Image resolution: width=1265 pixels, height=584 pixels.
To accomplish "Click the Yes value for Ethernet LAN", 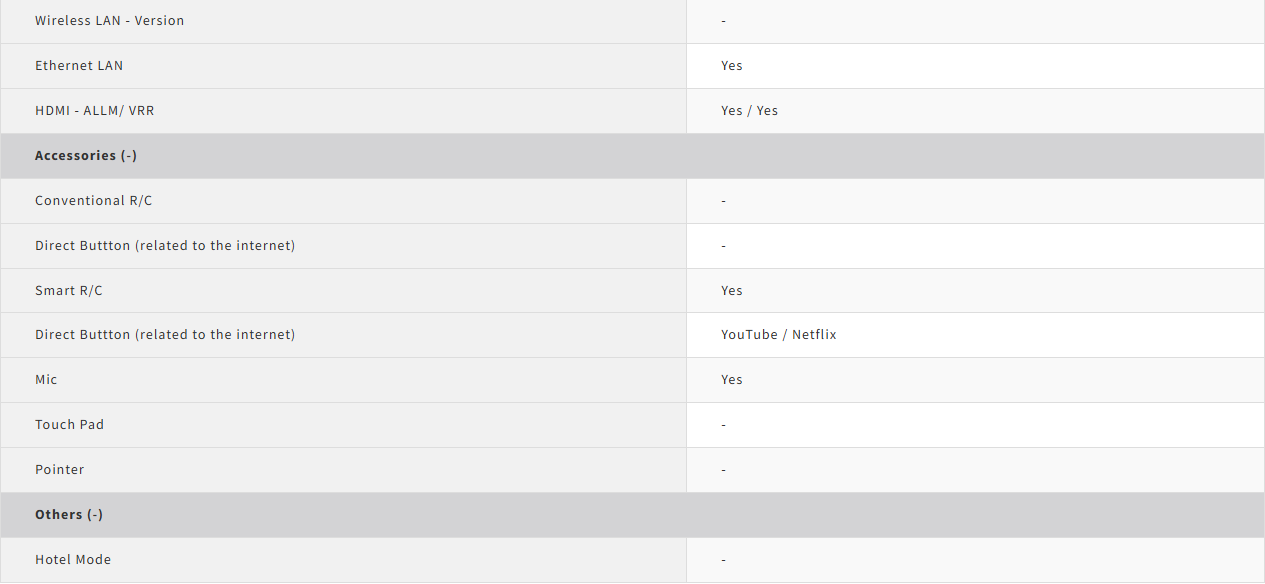I will (732, 66).
